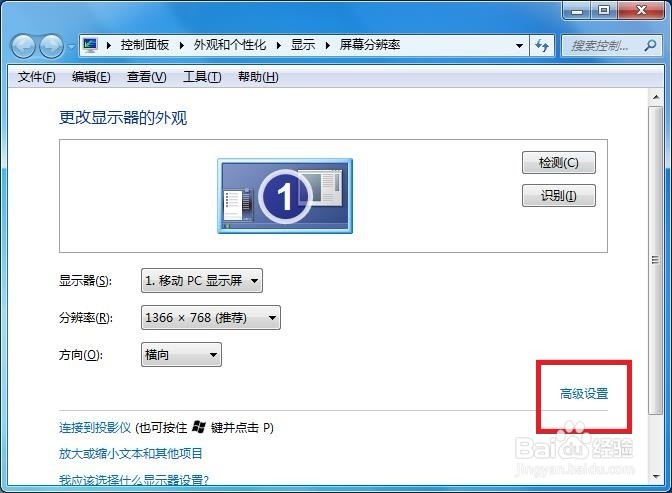Click the 检测(C) button
Image resolution: width=672 pixels, height=493 pixels.
pyautogui.click(x=559, y=162)
